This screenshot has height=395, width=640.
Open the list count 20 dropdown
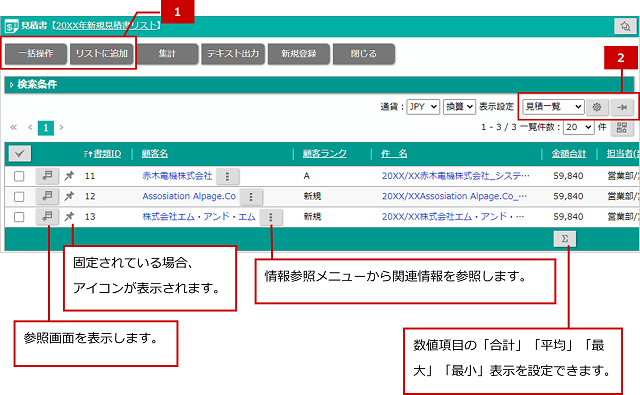click(x=578, y=127)
